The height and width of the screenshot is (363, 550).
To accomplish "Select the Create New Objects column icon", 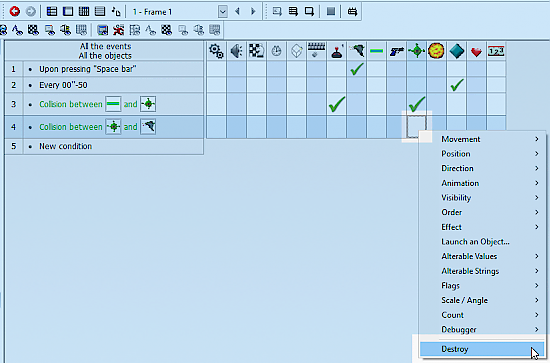I will [x=296, y=51].
